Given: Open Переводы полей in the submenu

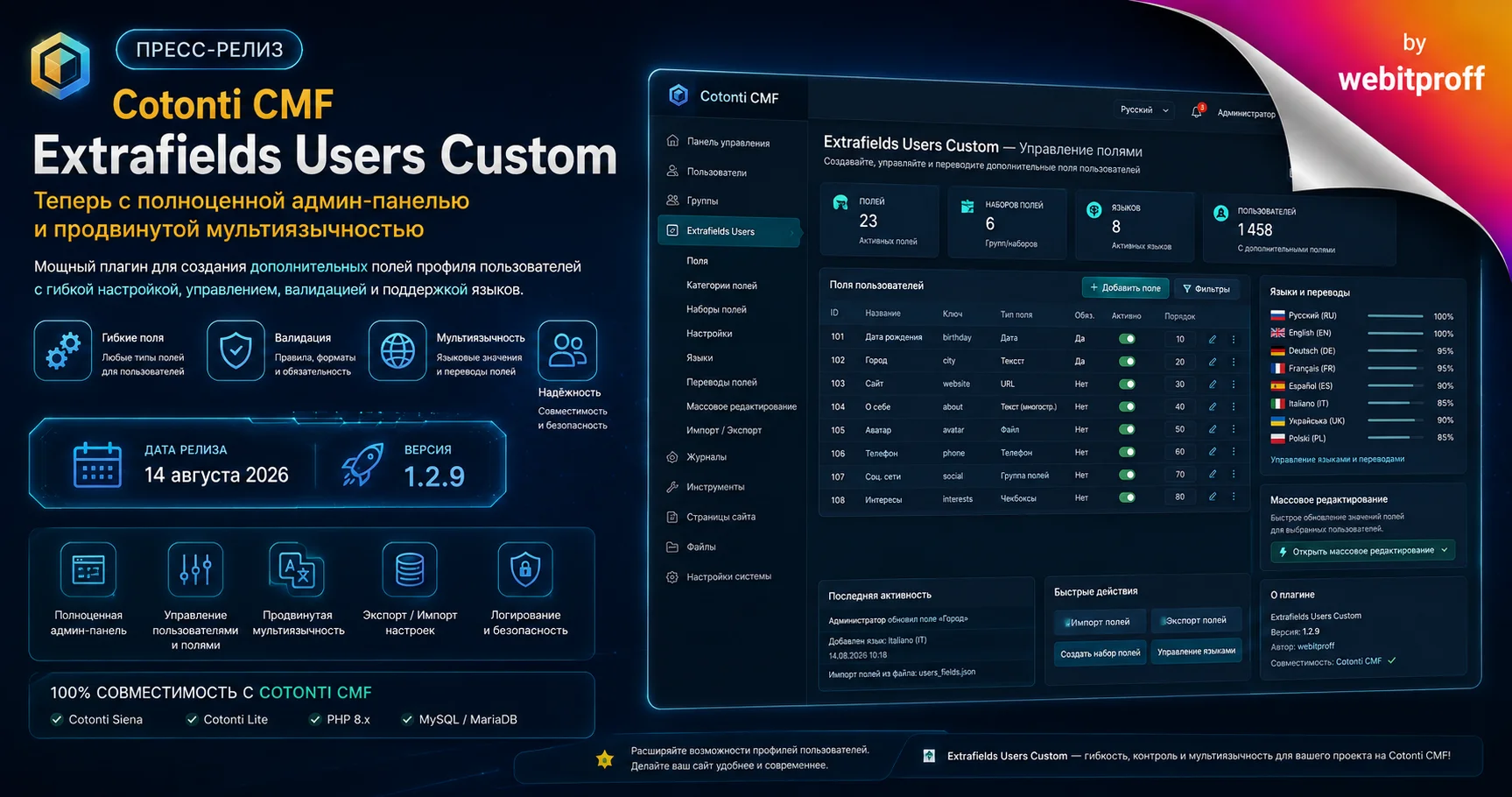Looking at the screenshot, I should coord(721,382).
